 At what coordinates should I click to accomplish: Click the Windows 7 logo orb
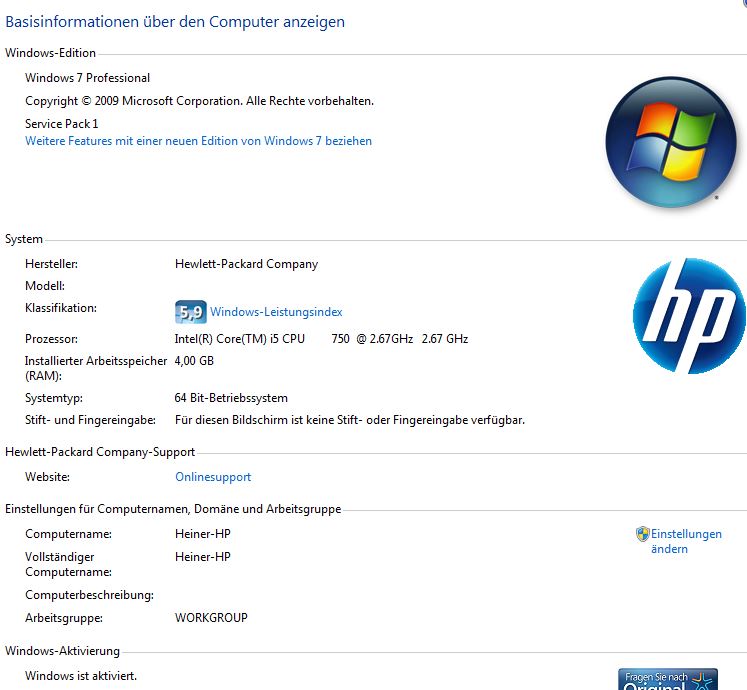(671, 142)
